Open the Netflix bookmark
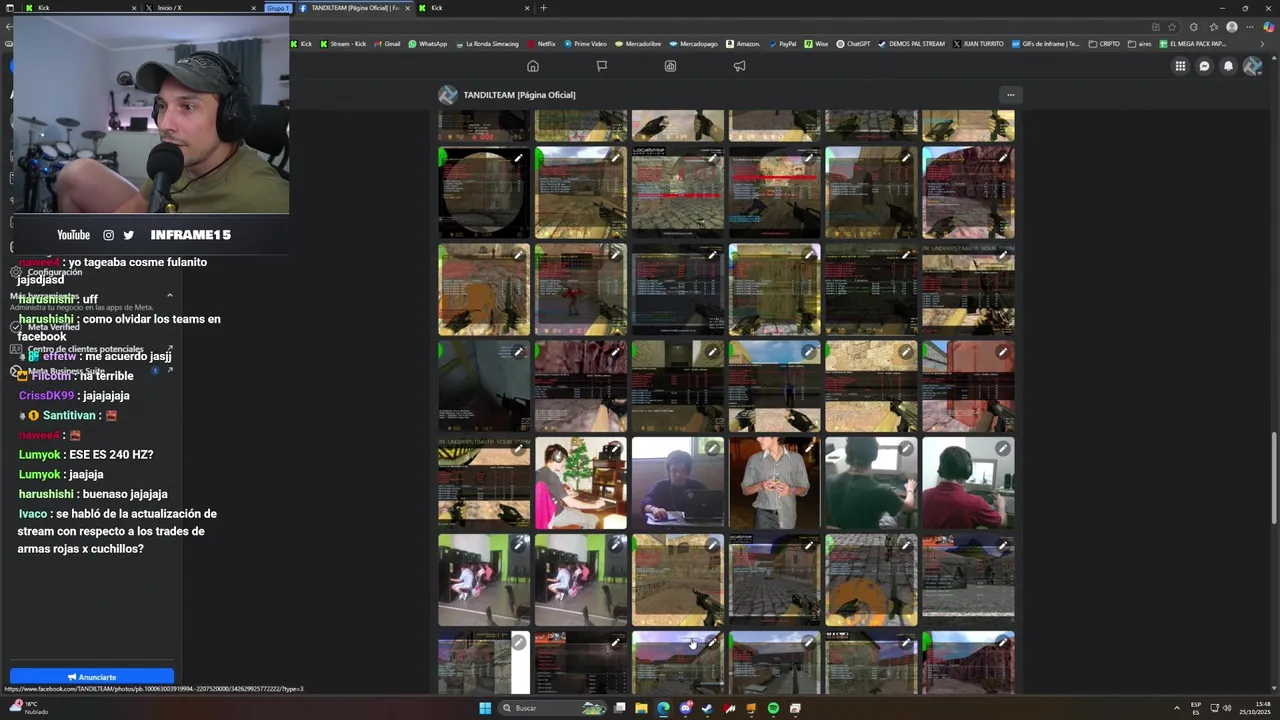This screenshot has width=1280, height=720. (541, 44)
